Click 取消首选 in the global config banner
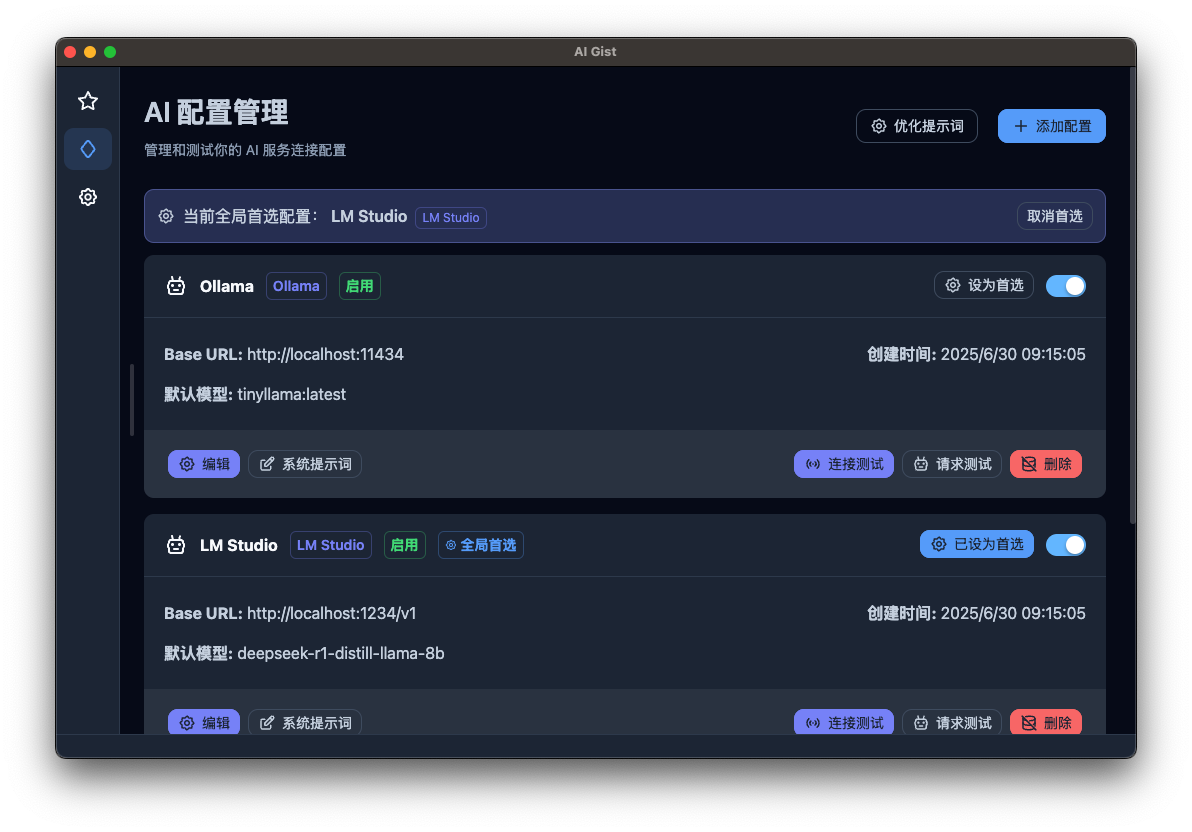Screen dimensions: 1192x832 coord(1054,215)
